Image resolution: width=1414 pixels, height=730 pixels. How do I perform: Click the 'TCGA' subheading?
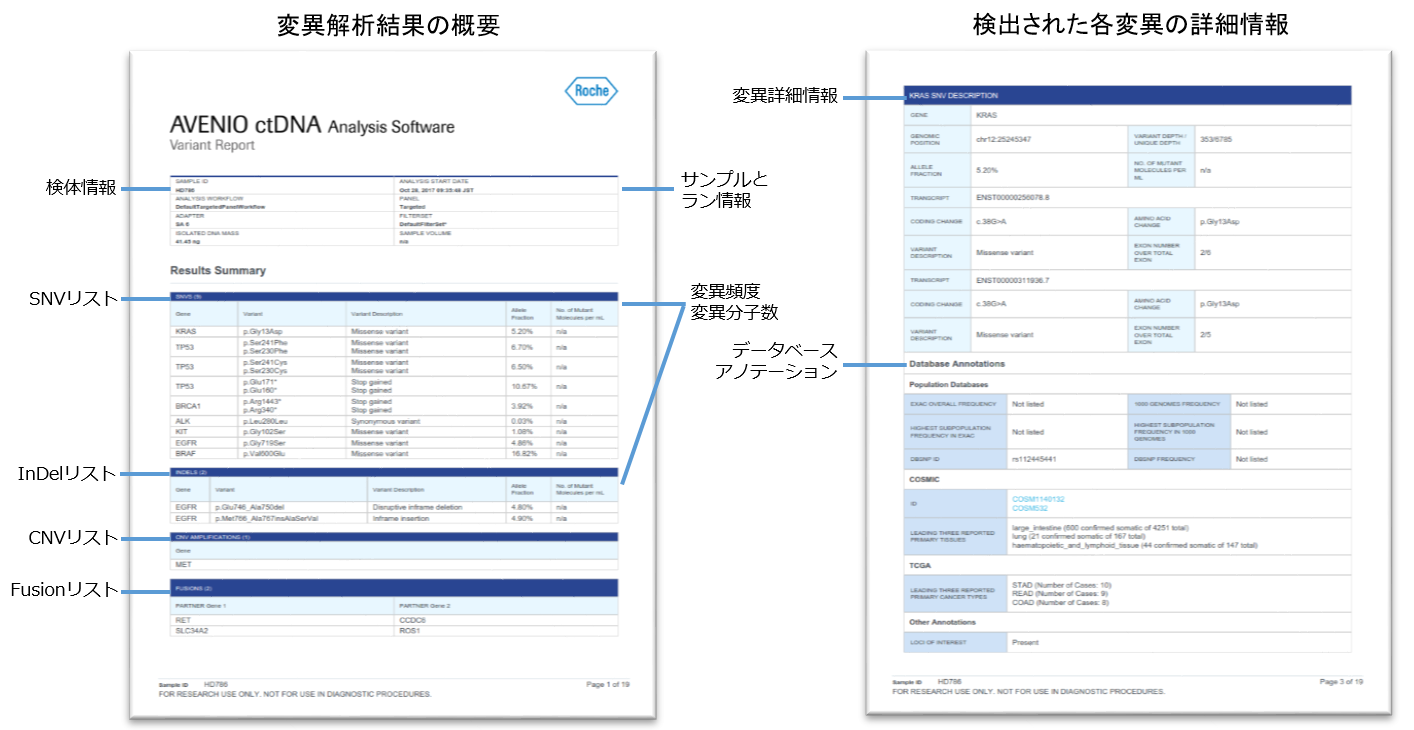(919, 565)
